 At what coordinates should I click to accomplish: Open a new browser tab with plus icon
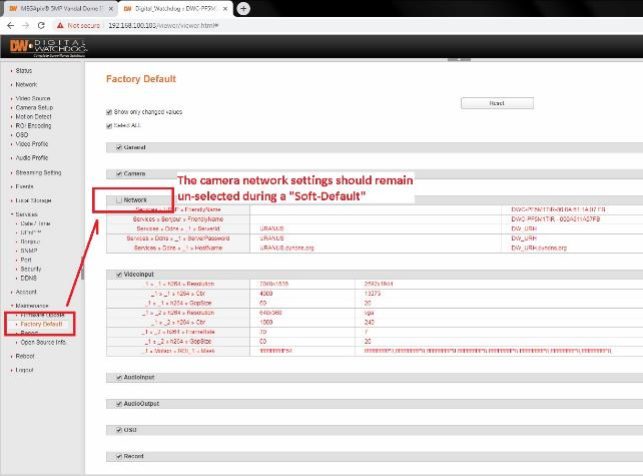point(243,8)
